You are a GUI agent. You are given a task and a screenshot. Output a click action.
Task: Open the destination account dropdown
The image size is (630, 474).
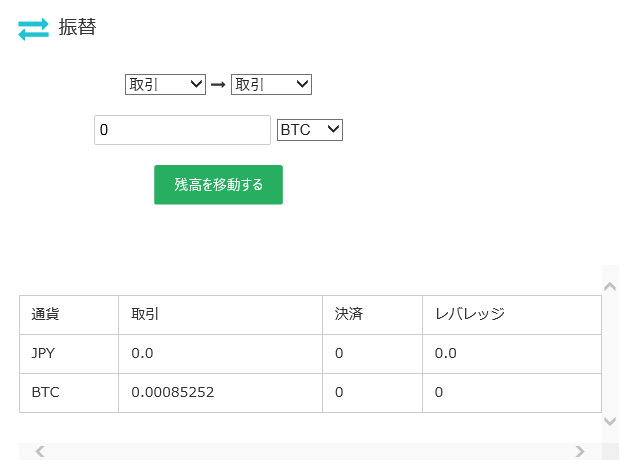coord(271,85)
